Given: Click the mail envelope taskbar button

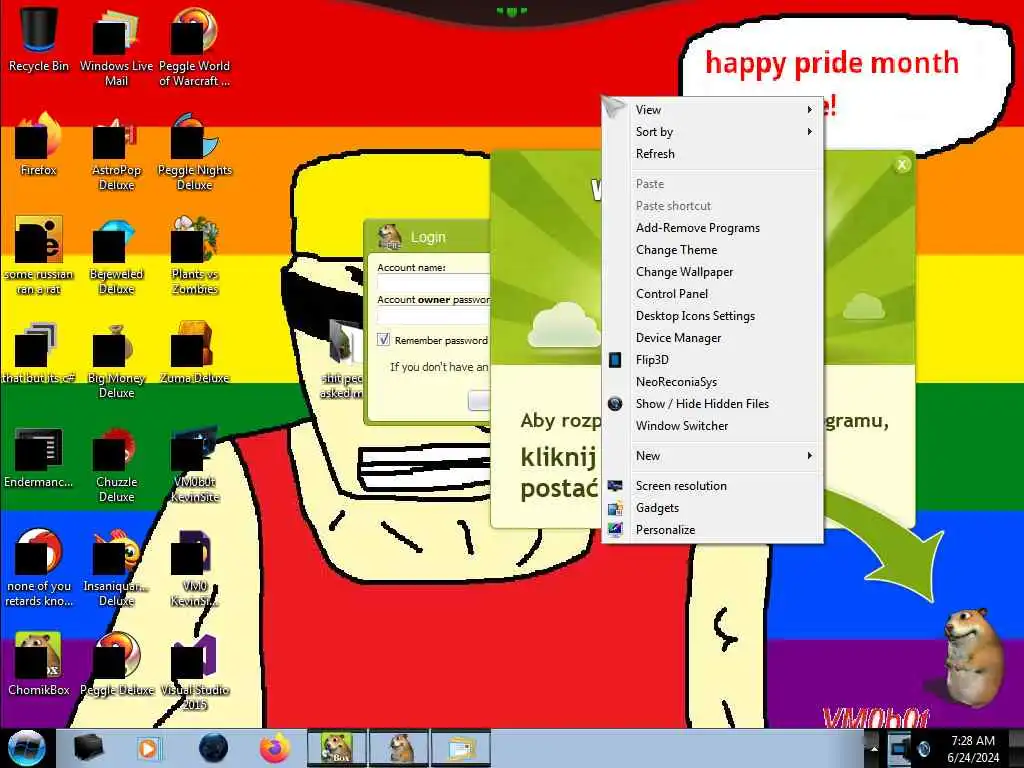Looking at the screenshot, I should point(460,748).
